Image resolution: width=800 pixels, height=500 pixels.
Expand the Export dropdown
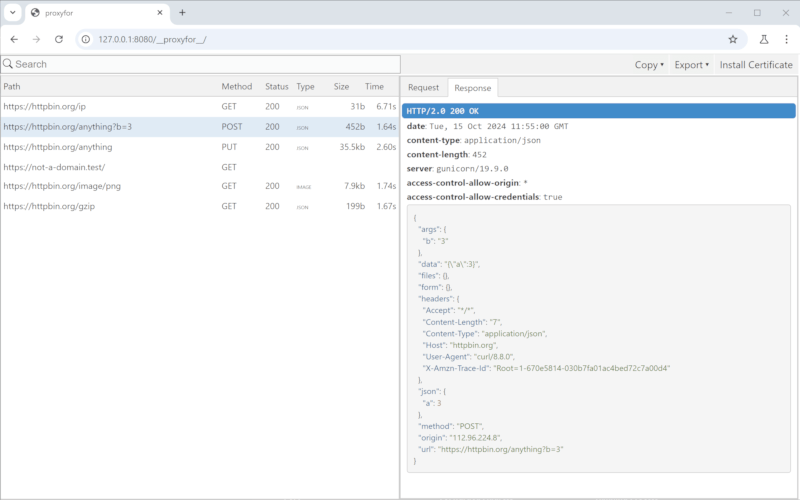click(691, 65)
